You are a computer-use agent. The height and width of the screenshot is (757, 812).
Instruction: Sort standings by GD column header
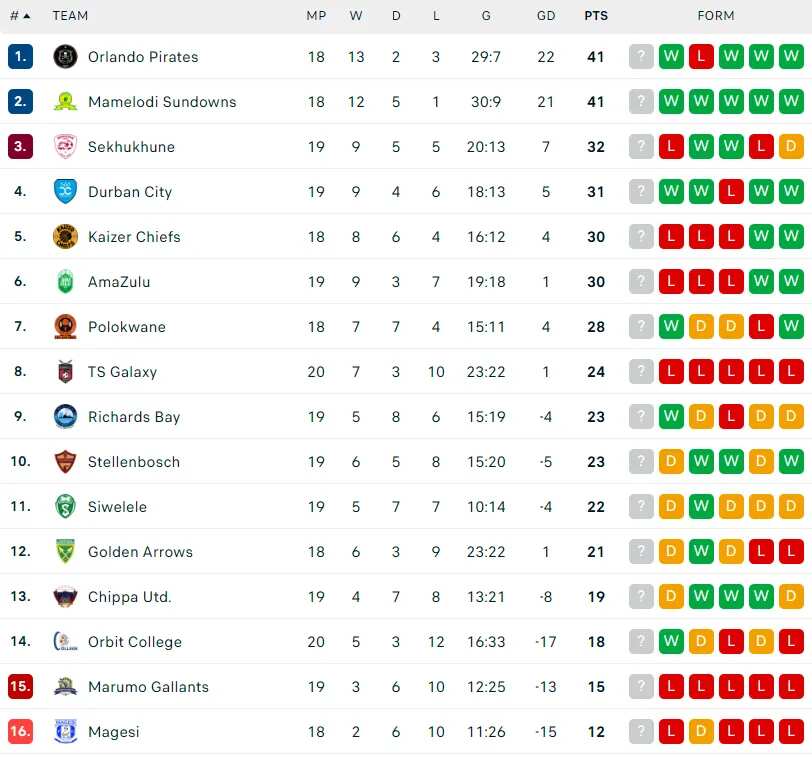click(546, 16)
